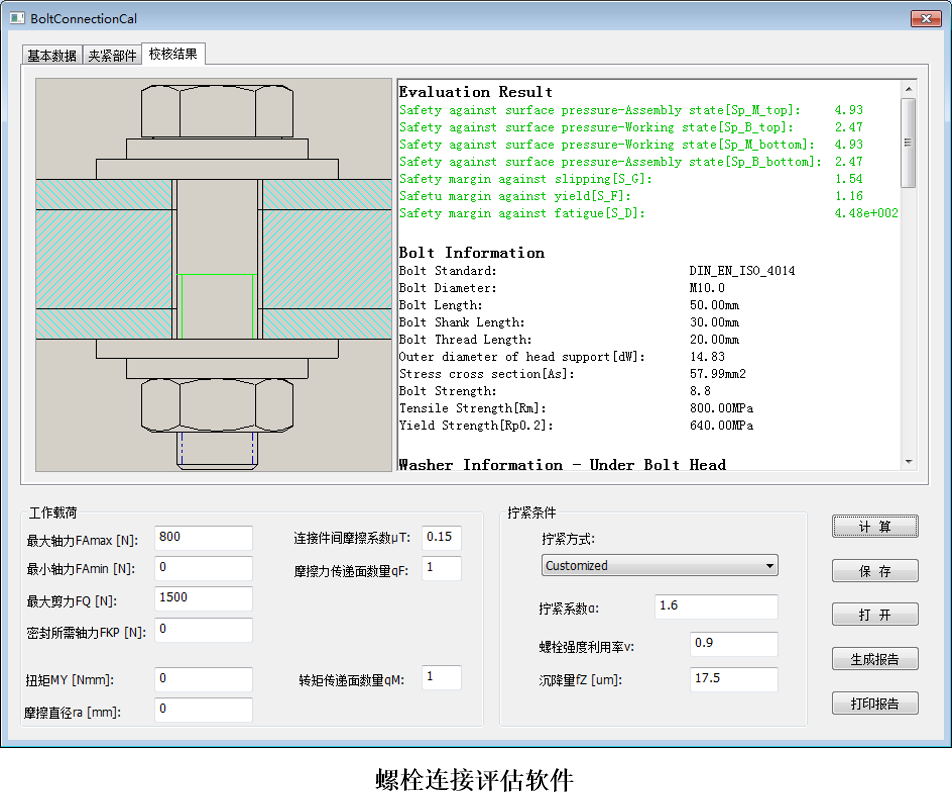Click the 'Evaluation Result' heading
Screen dimensions: 952x808
click(475, 92)
